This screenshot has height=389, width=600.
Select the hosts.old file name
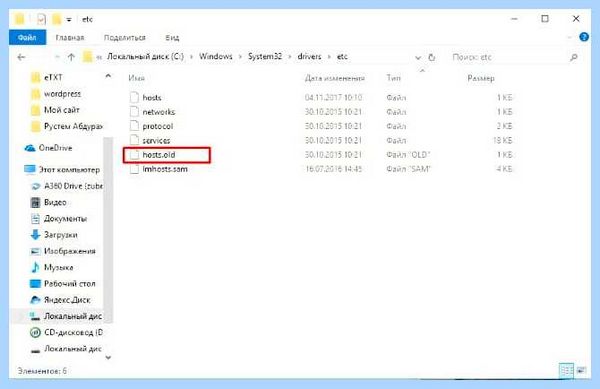tap(159, 155)
